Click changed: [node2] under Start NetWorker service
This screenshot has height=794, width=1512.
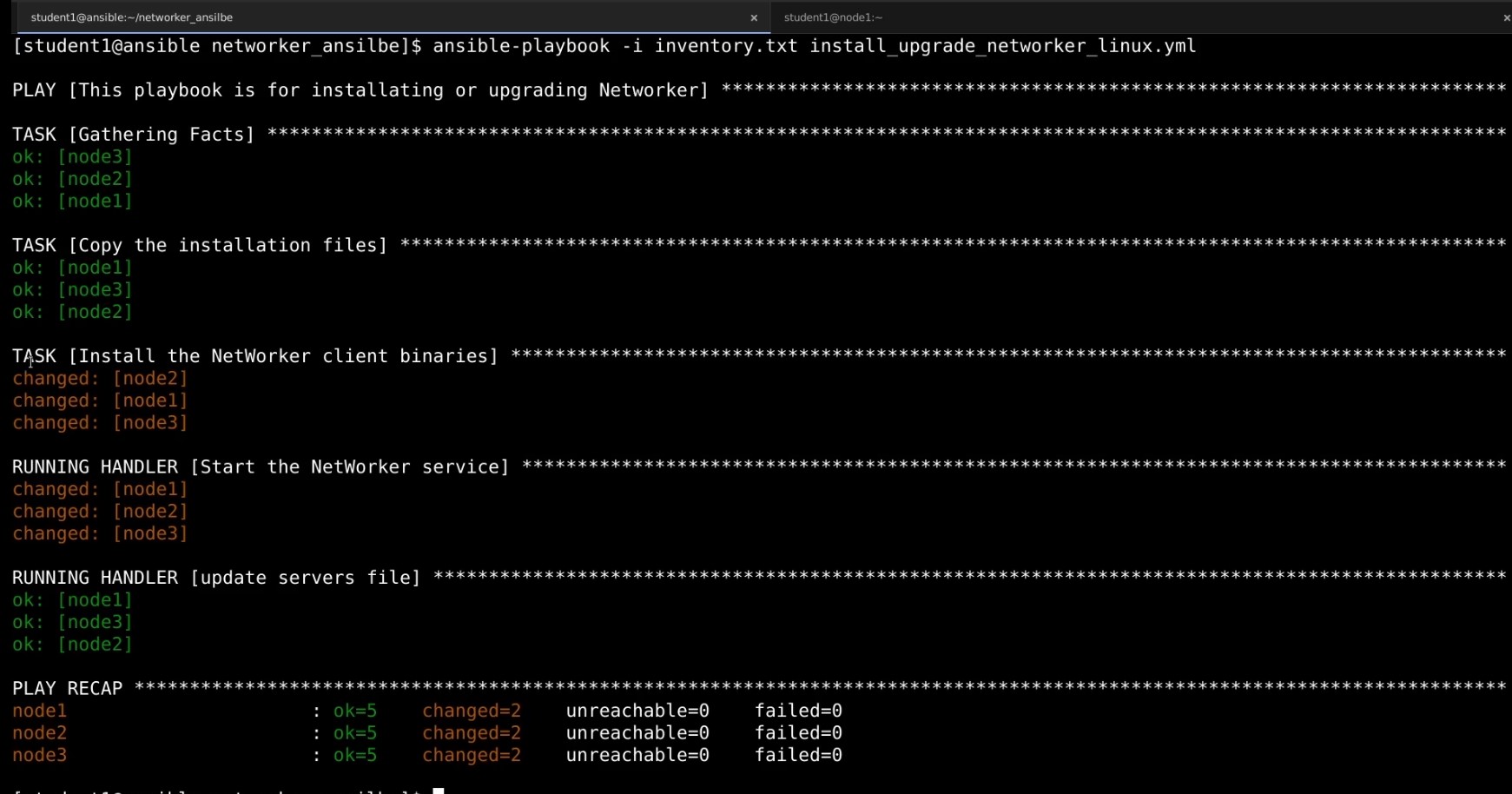click(100, 512)
